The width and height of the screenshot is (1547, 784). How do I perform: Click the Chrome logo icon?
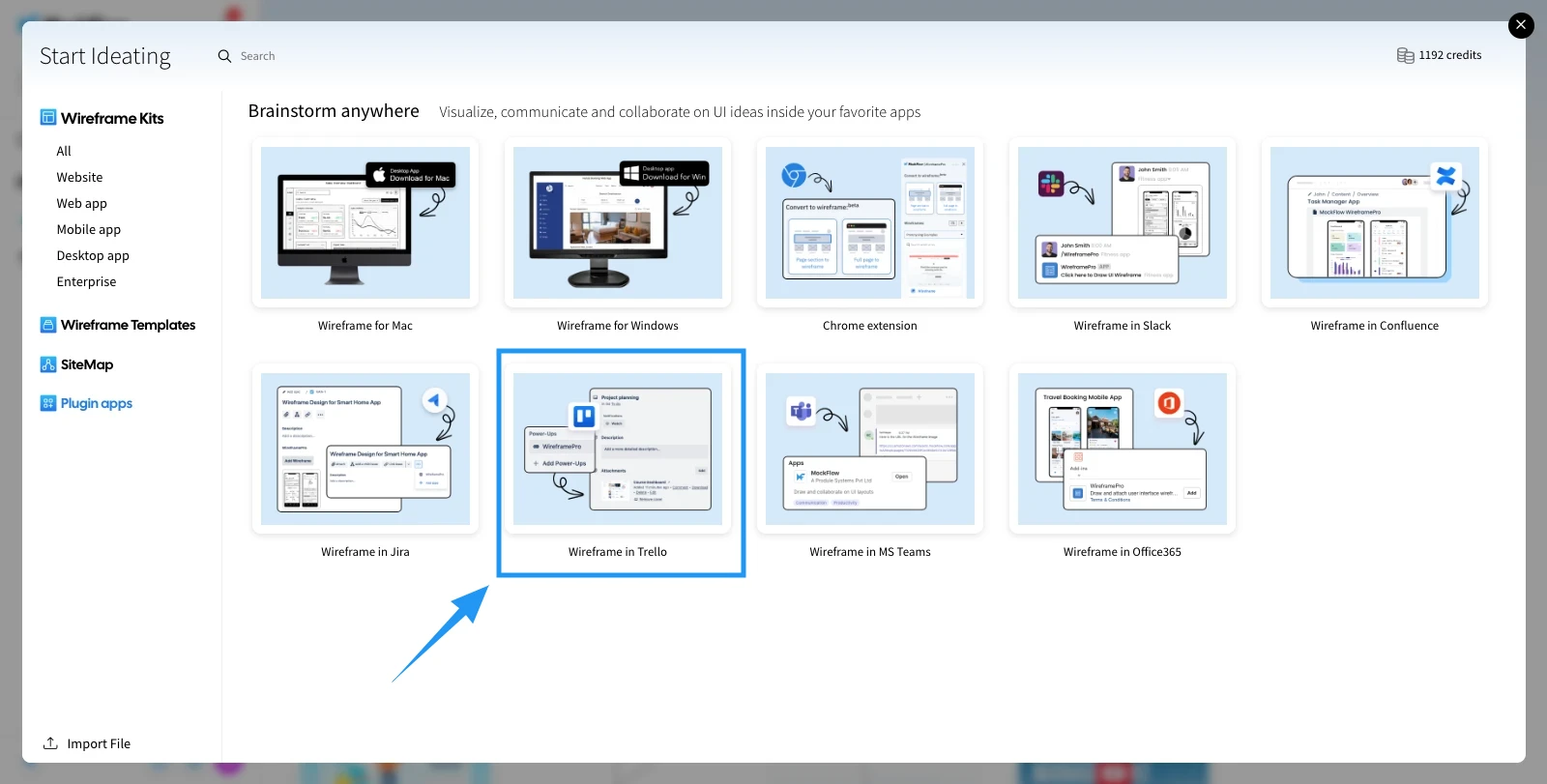pyautogui.click(x=794, y=175)
